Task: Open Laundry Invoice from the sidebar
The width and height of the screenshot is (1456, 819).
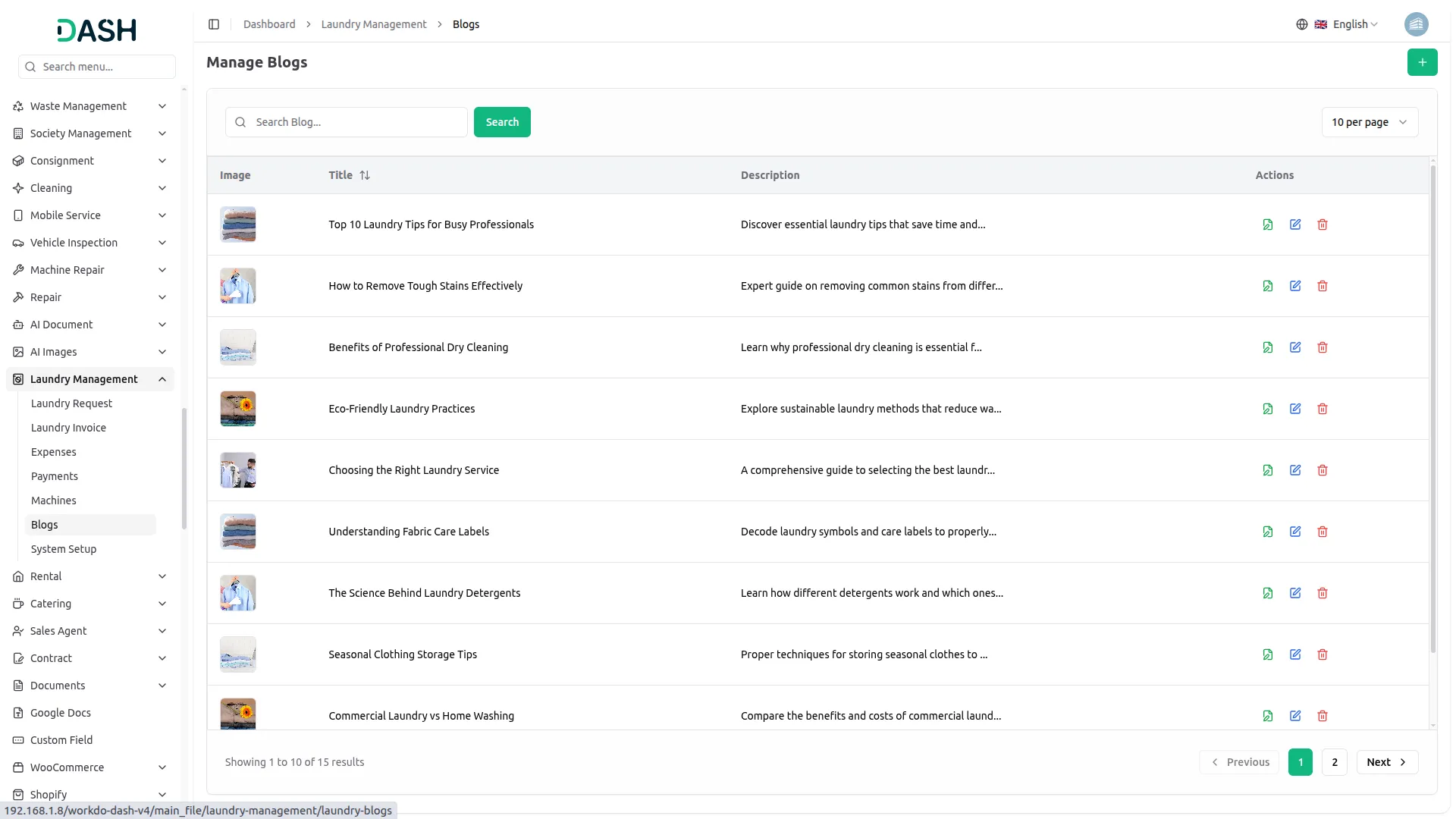Action: 68,427
